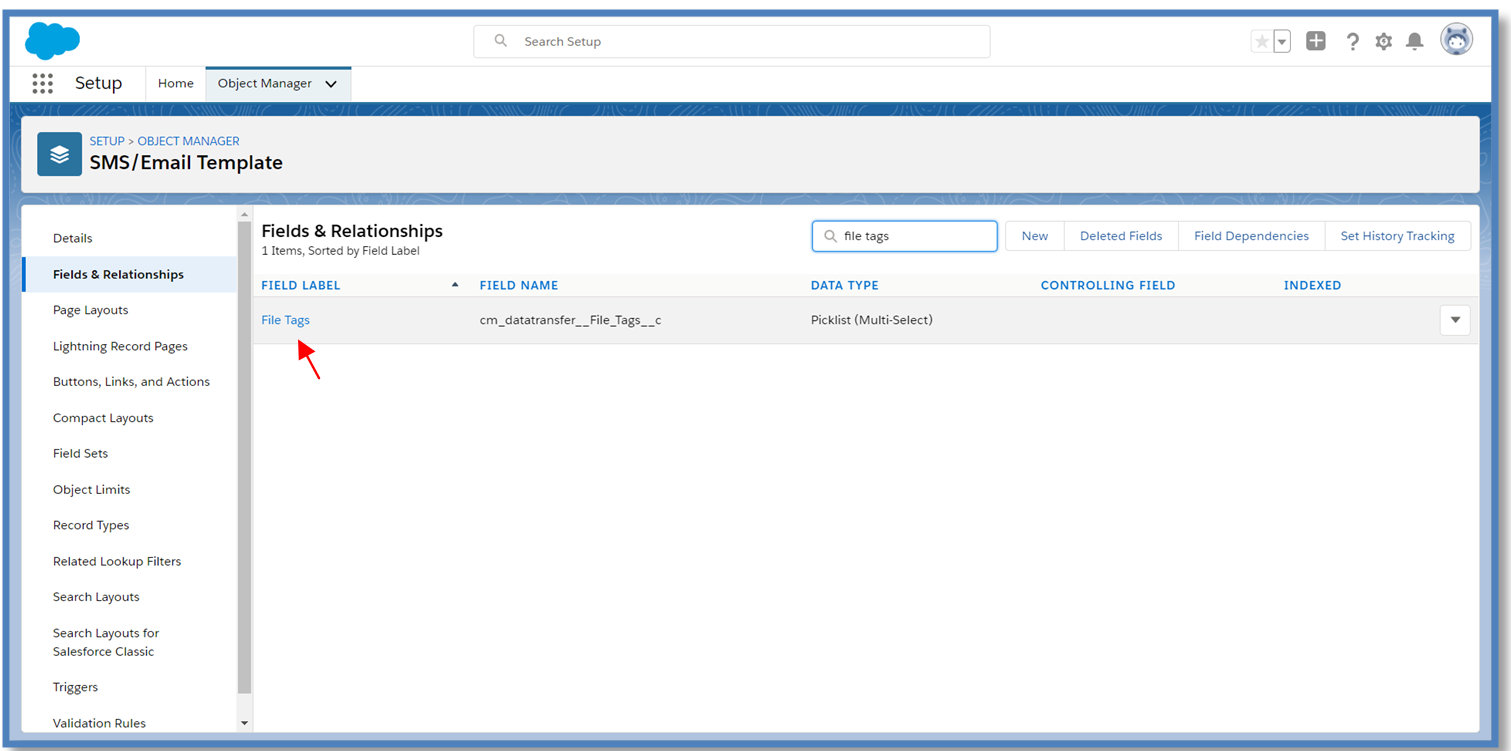Click the sidebar scroll up arrow
Image resolution: width=1511 pixels, height=751 pixels.
point(245,214)
